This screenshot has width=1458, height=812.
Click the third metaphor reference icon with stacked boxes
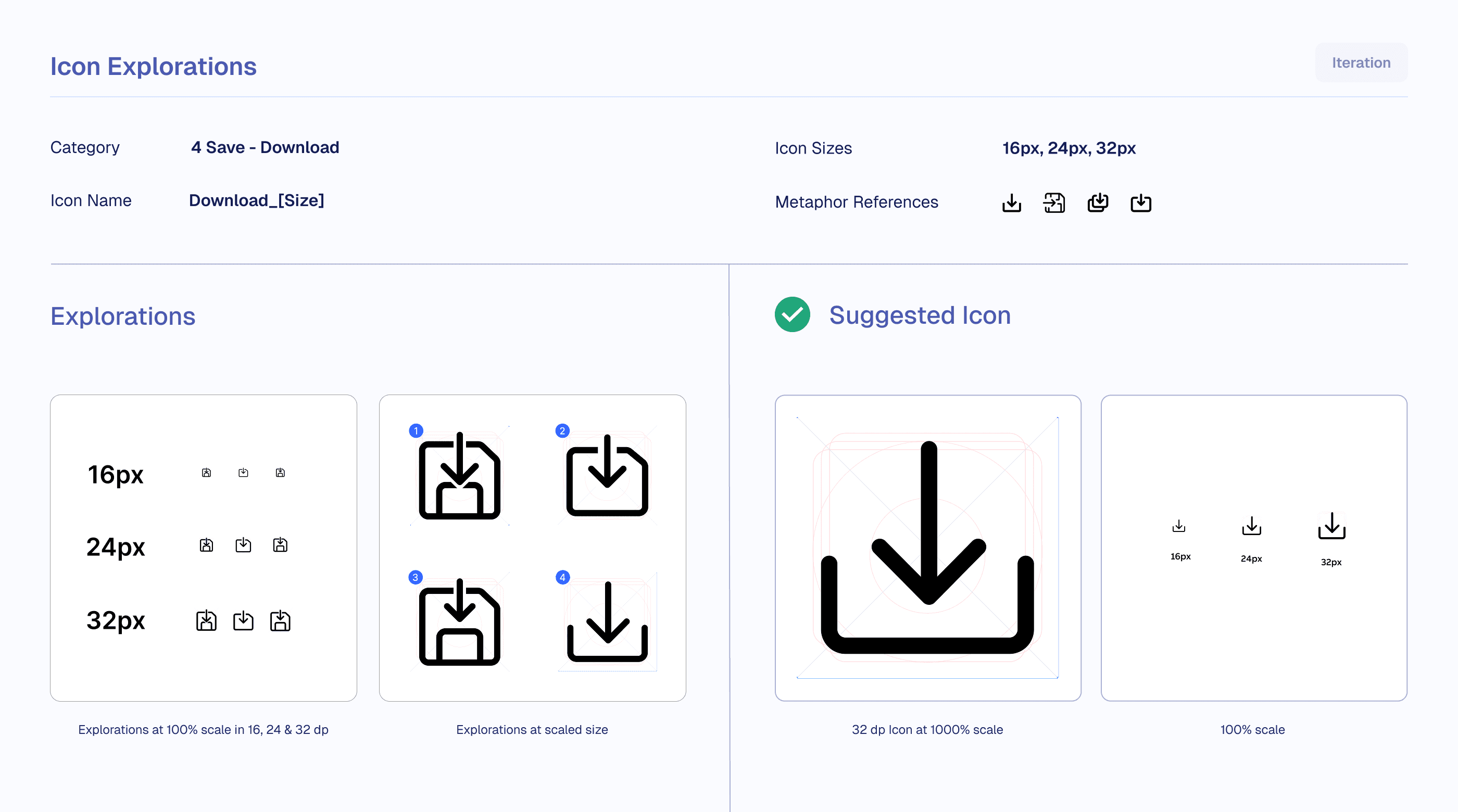pyautogui.click(x=1098, y=202)
